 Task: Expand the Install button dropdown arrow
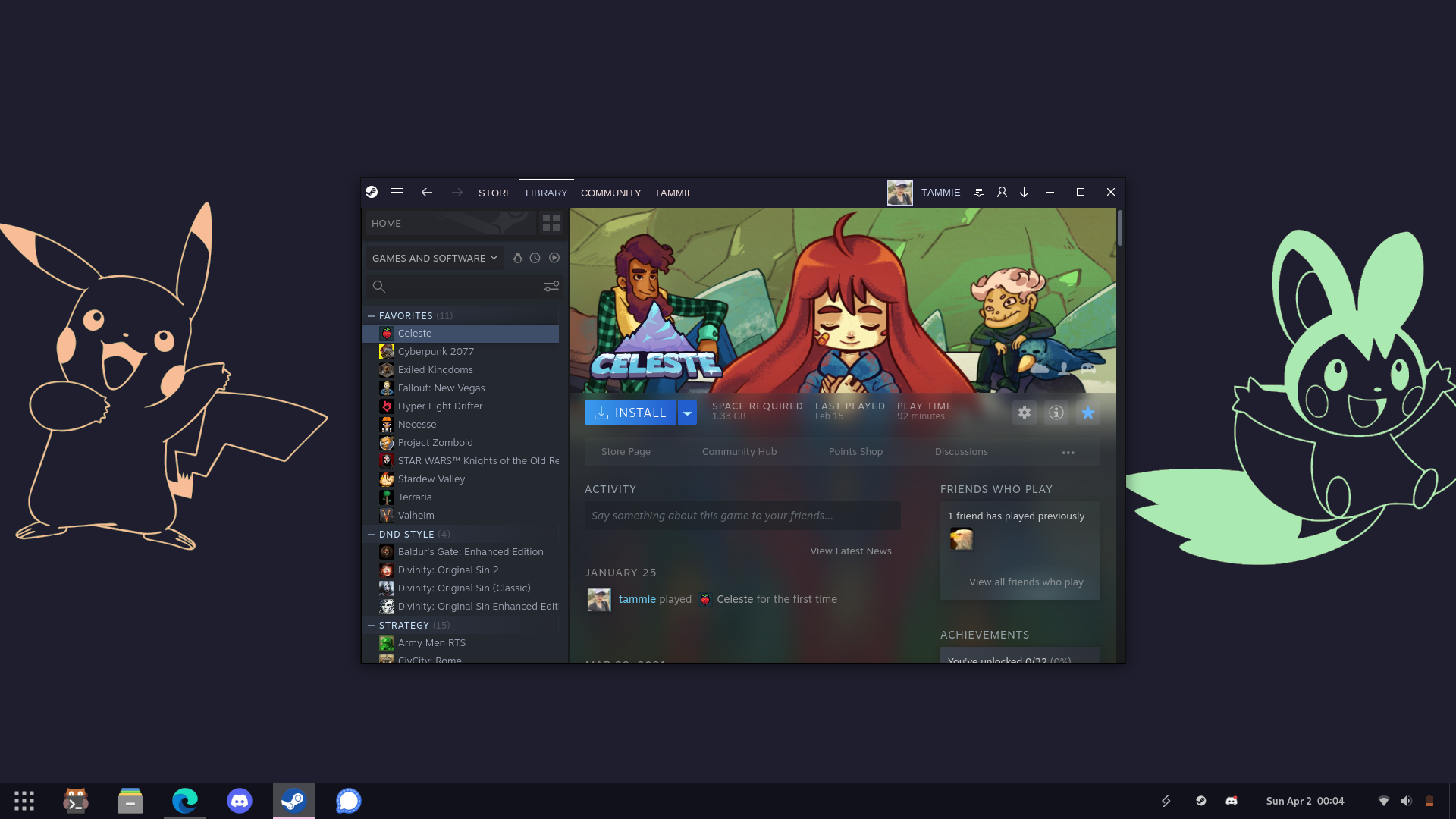tap(687, 413)
